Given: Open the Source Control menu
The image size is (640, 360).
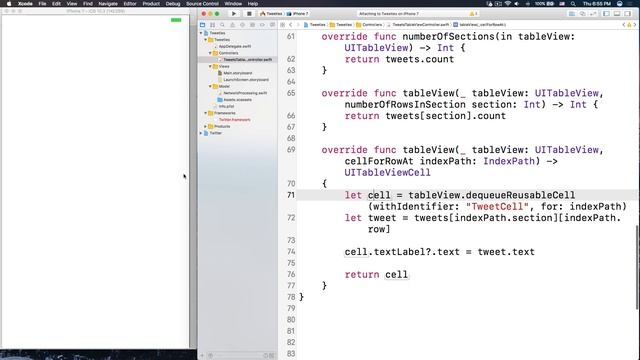Looking at the screenshot, I should coord(202,4).
